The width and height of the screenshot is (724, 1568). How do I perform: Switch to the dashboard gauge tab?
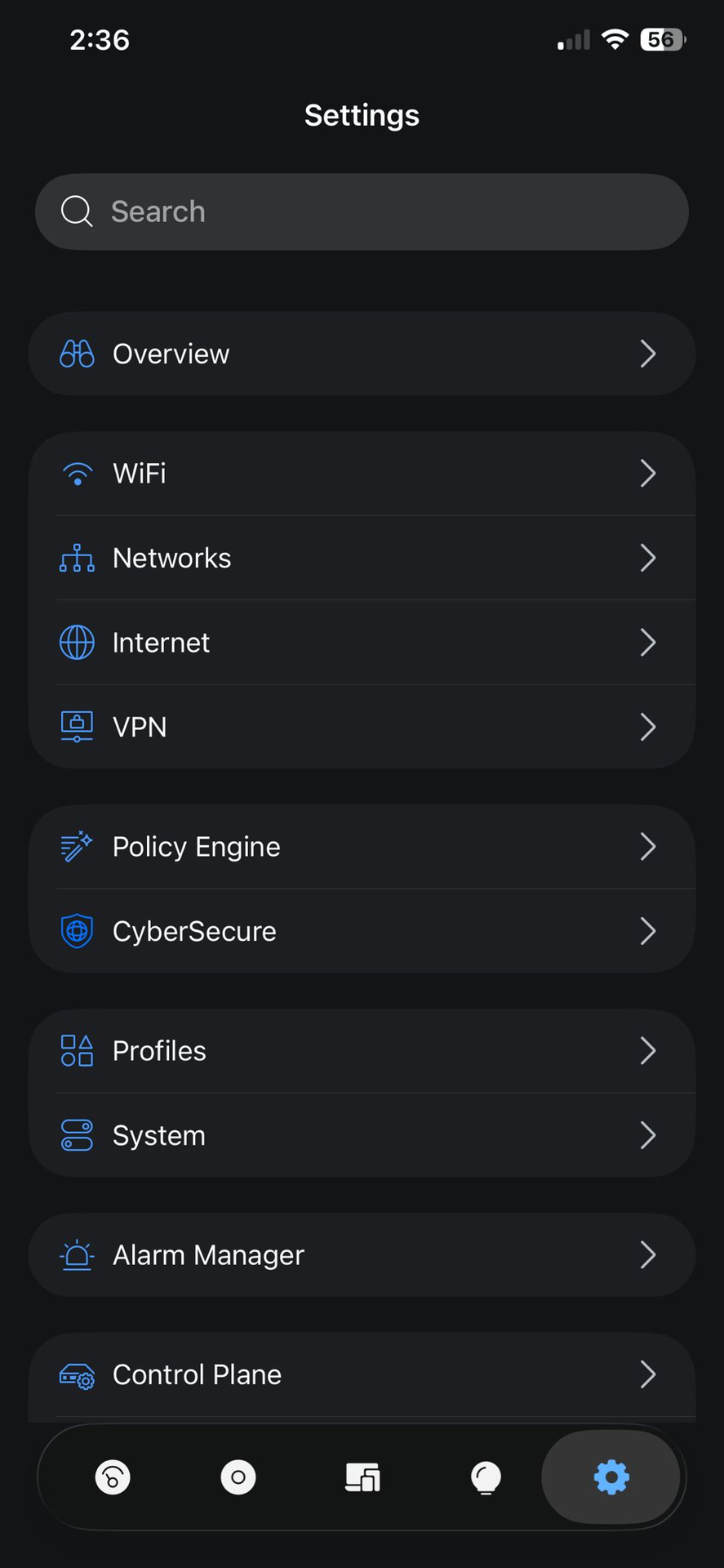click(x=113, y=1477)
